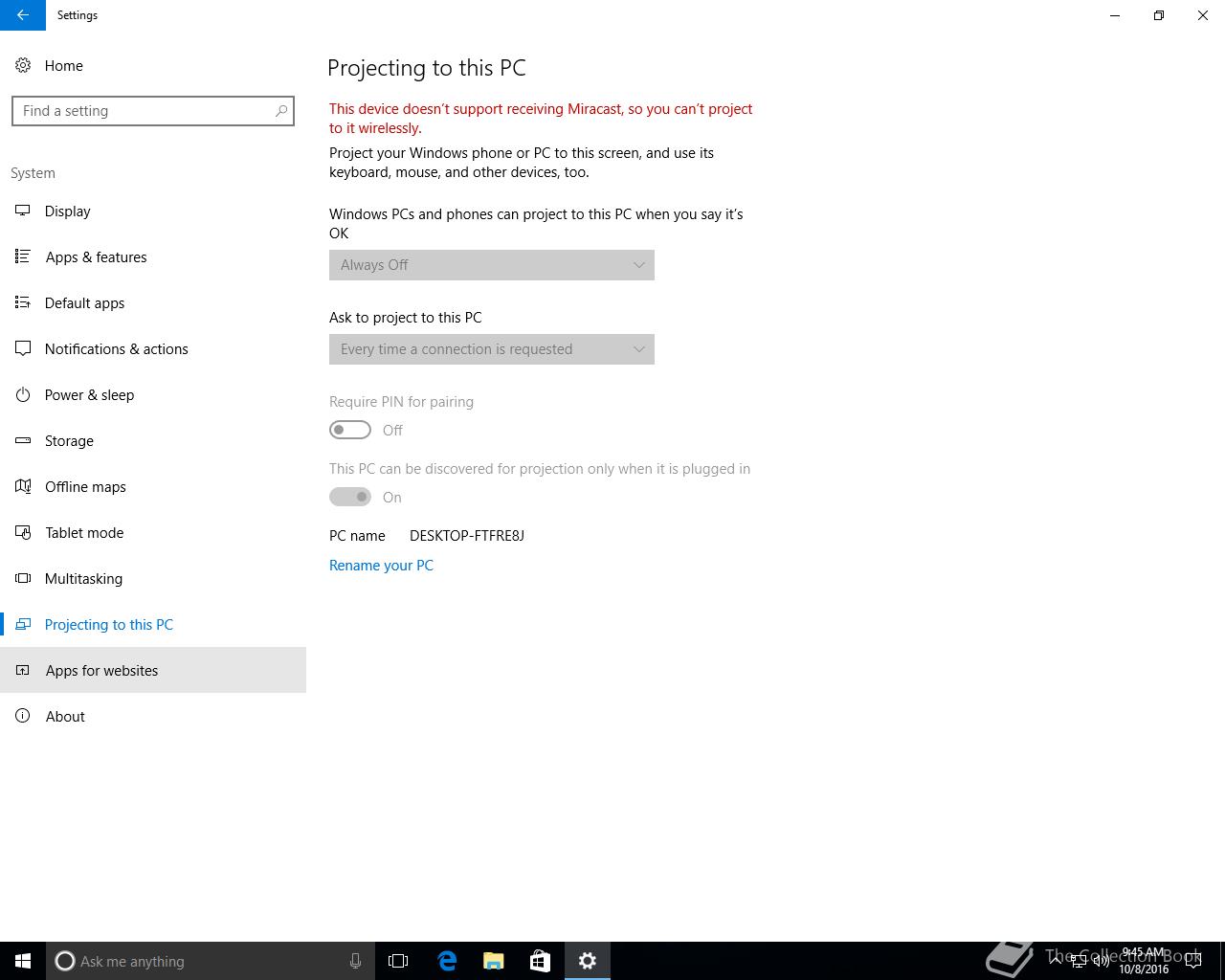The image size is (1225, 980).
Task: Click the back arrow in Settings
Action: pyautogui.click(x=22, y=15)
